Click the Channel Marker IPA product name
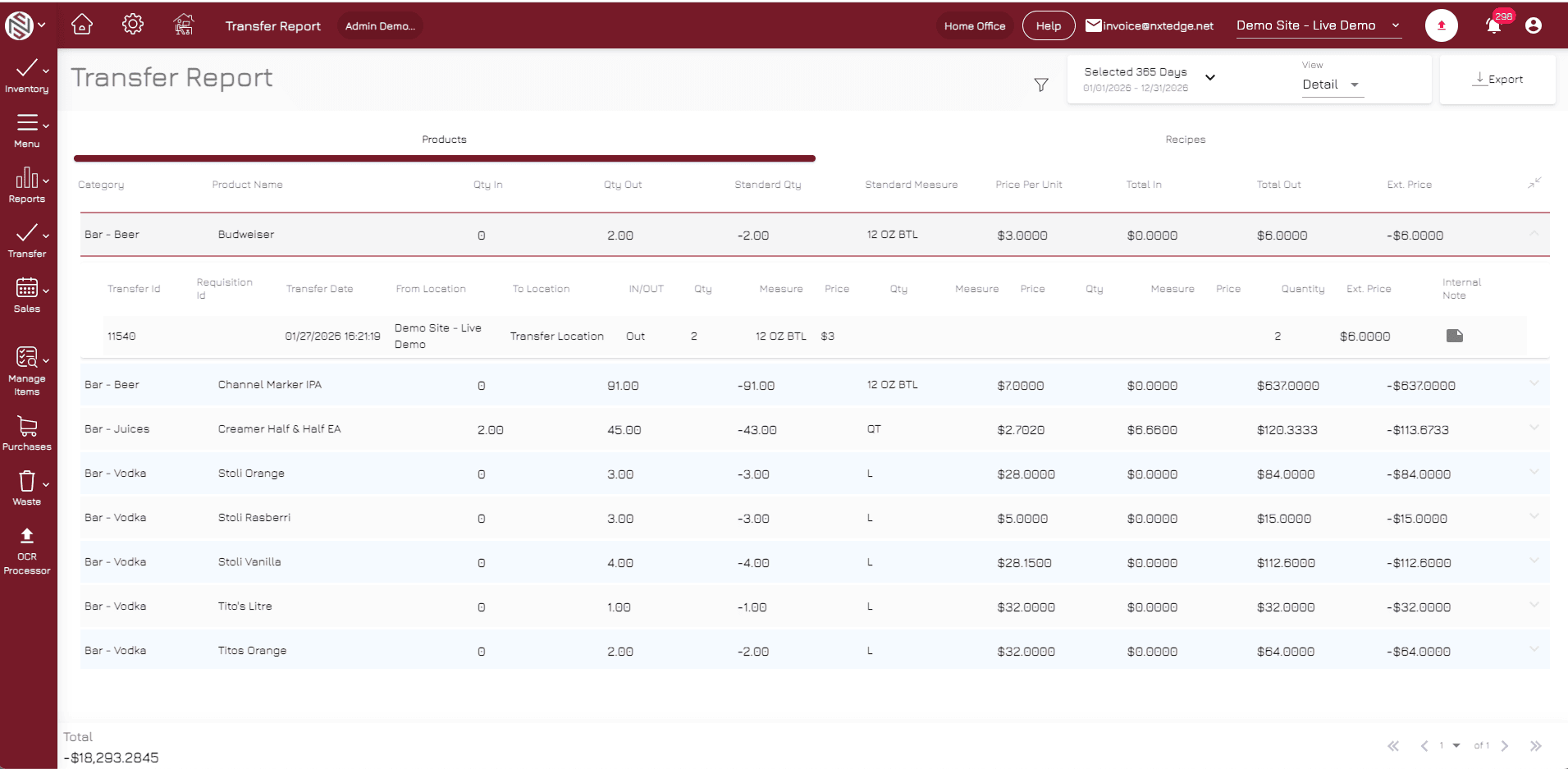 270,384
